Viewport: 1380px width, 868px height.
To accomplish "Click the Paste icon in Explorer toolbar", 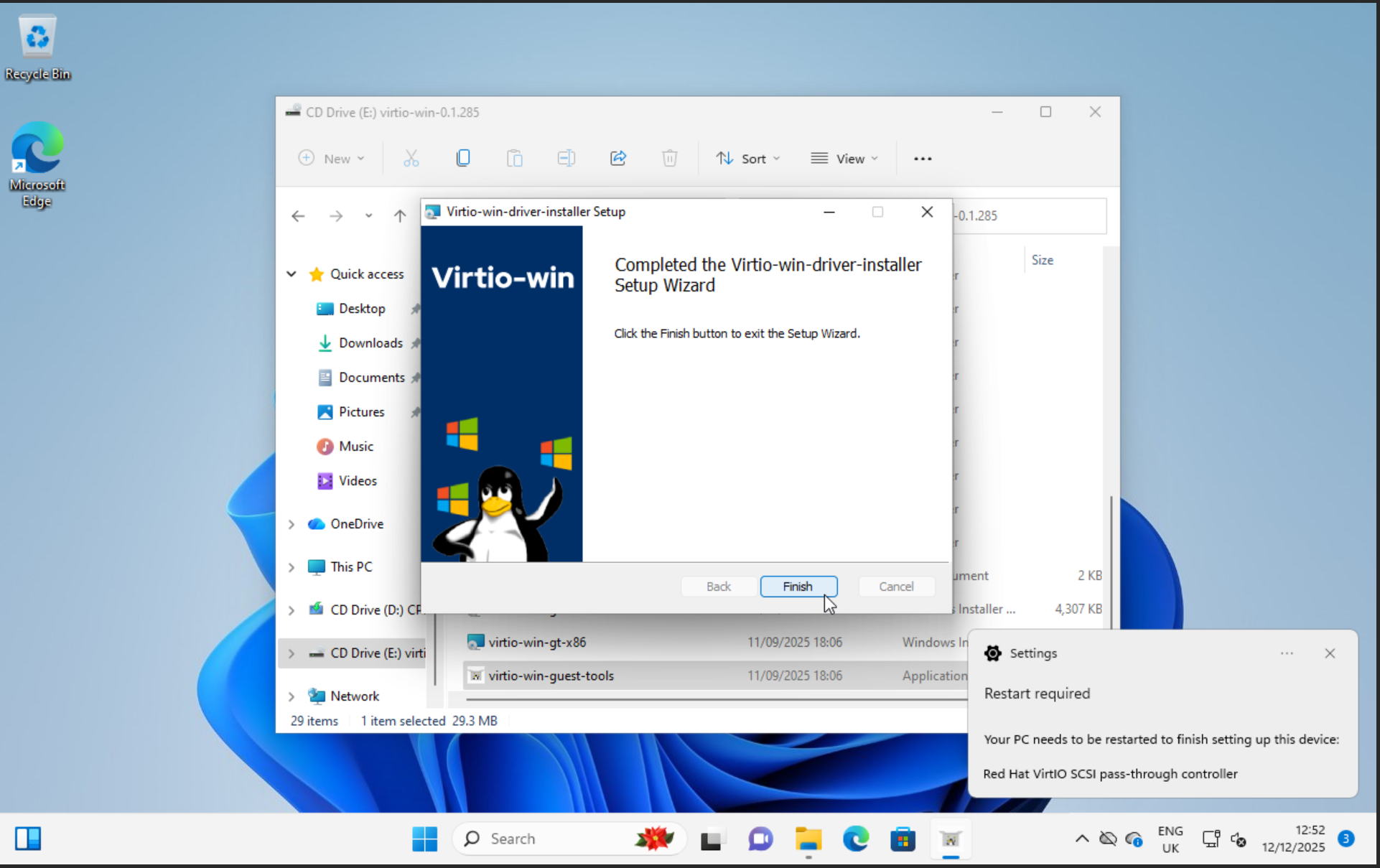I will click(x=515, y=159).
